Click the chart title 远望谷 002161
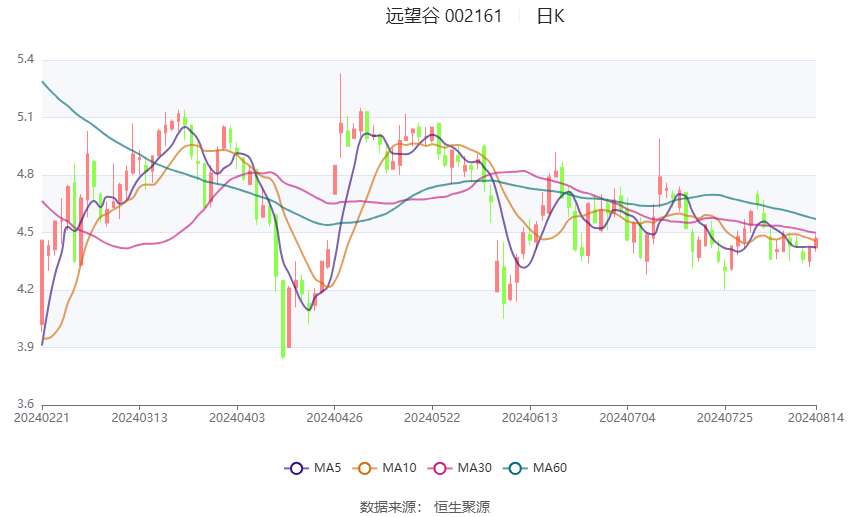The width and height of the screenshot is (850, 517). [444, 16]
